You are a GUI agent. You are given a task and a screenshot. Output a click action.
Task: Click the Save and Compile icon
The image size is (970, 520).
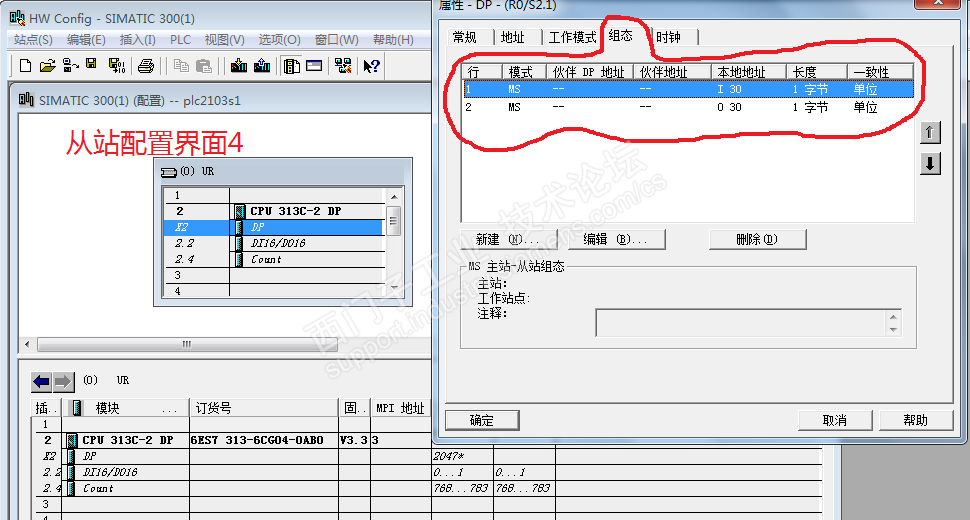click(116, 65)
